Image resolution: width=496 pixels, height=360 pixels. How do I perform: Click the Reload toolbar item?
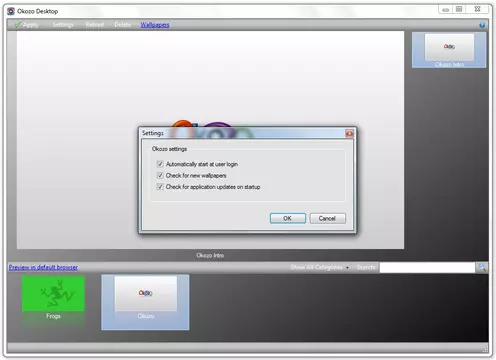(x=94, y=25)
